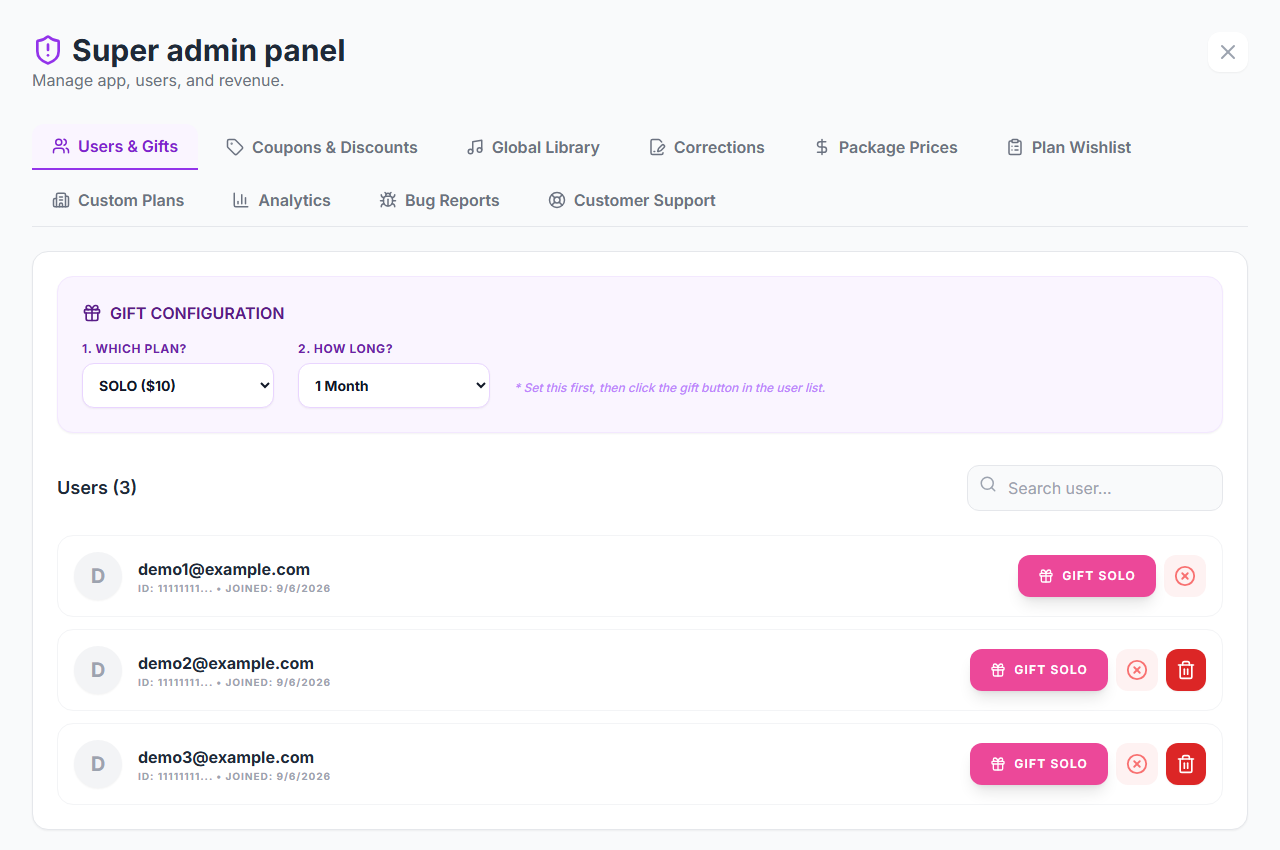The image size is (1280, 850).
Task: Click the red x icon for demo2@example.com
Action: pos(1137,670)
